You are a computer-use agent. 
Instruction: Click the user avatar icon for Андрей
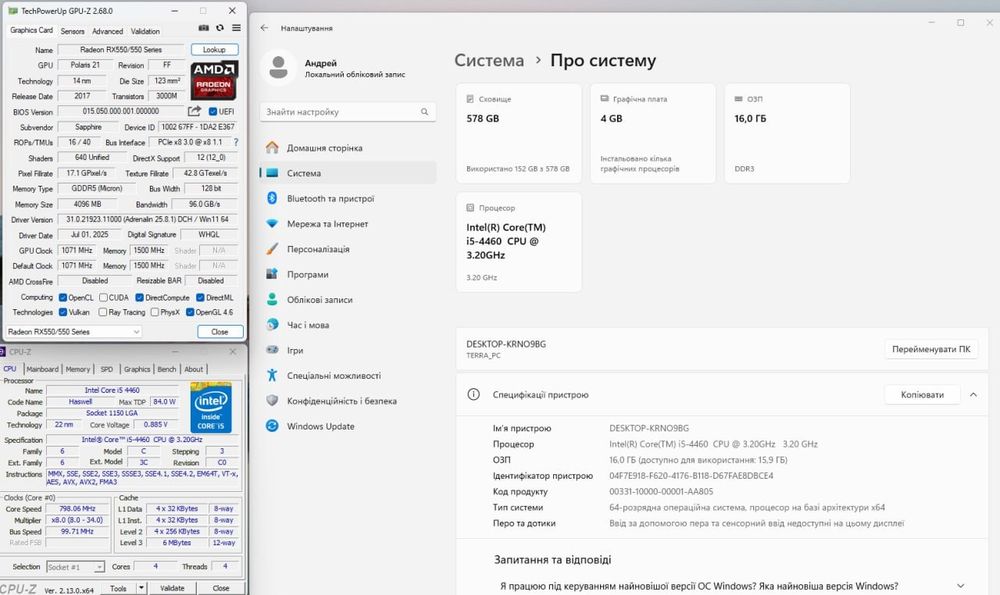tap(278, 68)
